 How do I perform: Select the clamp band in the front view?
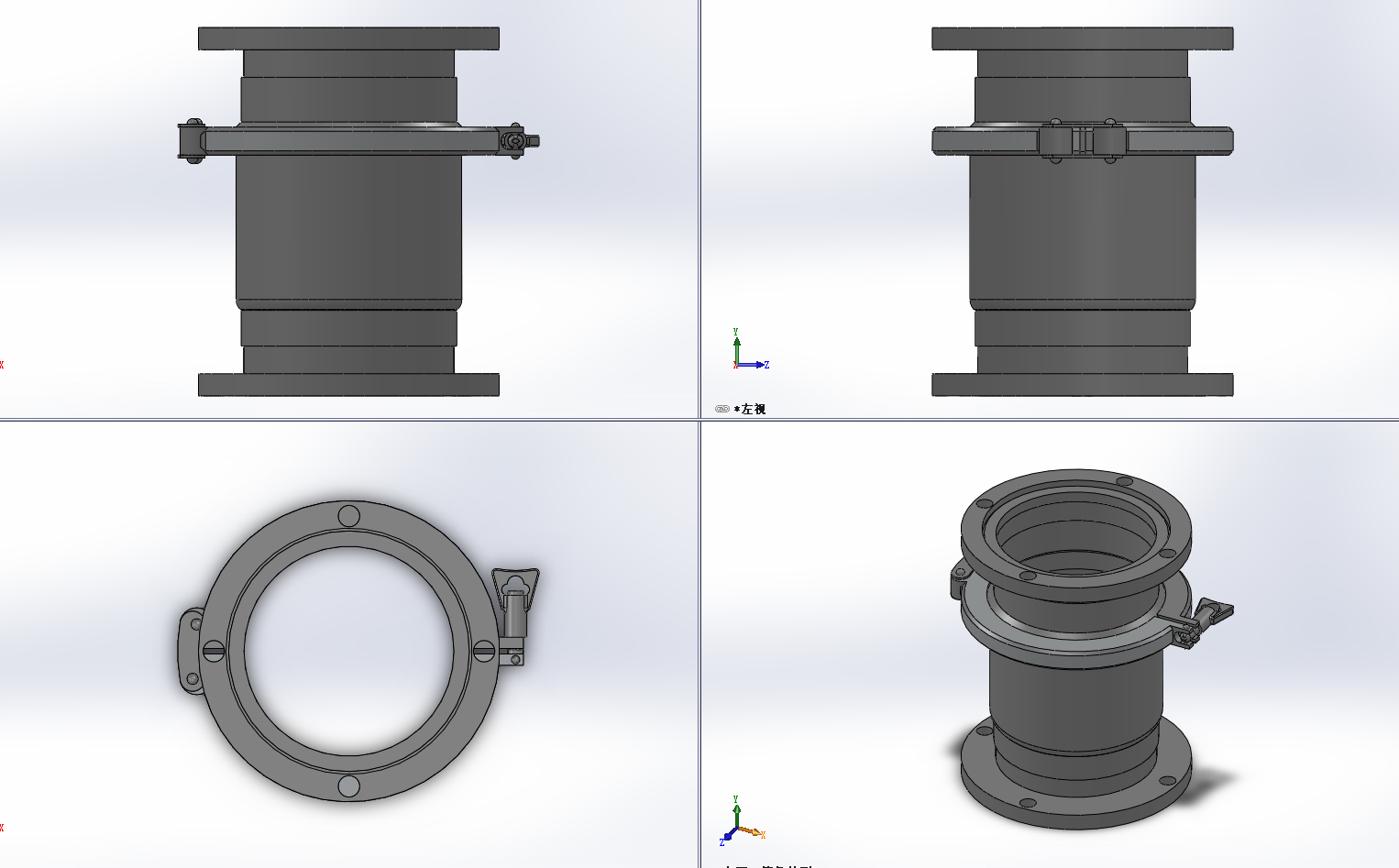tap(348, 139)
